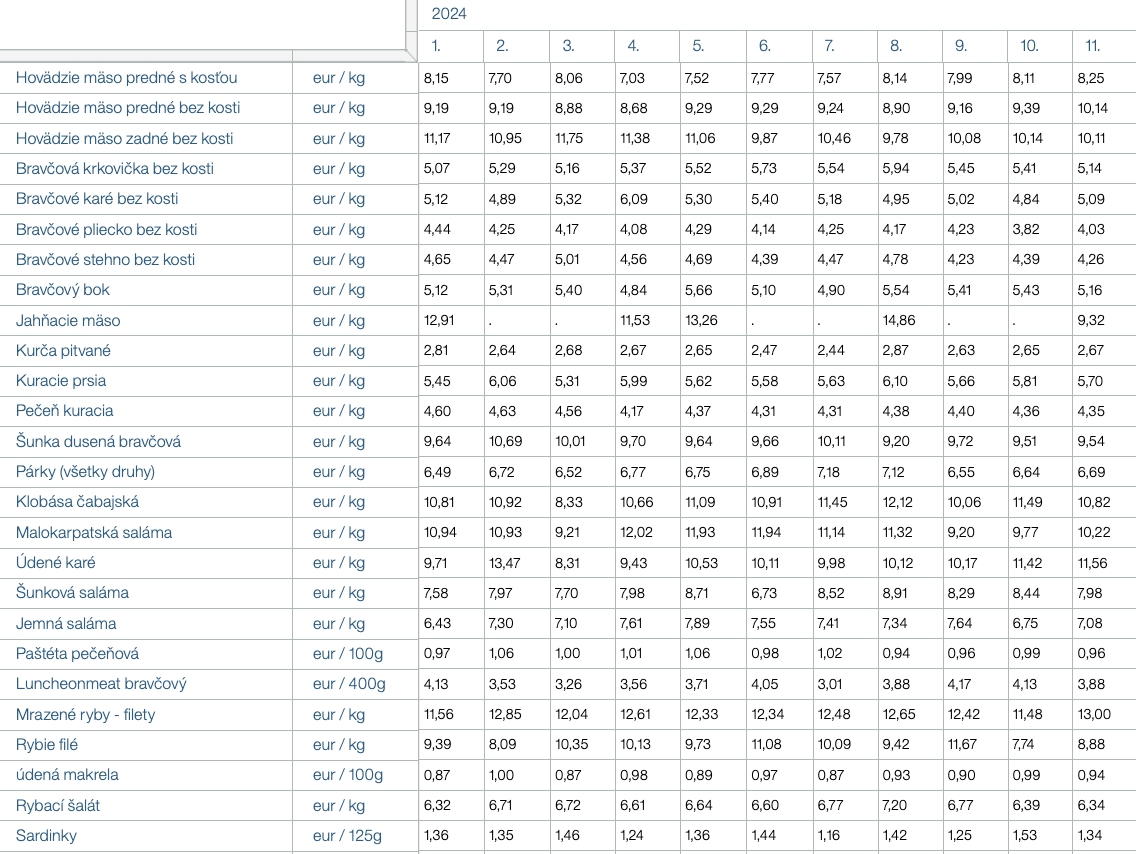Click the month 11. column header
Viewport: 1136px width, 854px height.
(1092, 45)
